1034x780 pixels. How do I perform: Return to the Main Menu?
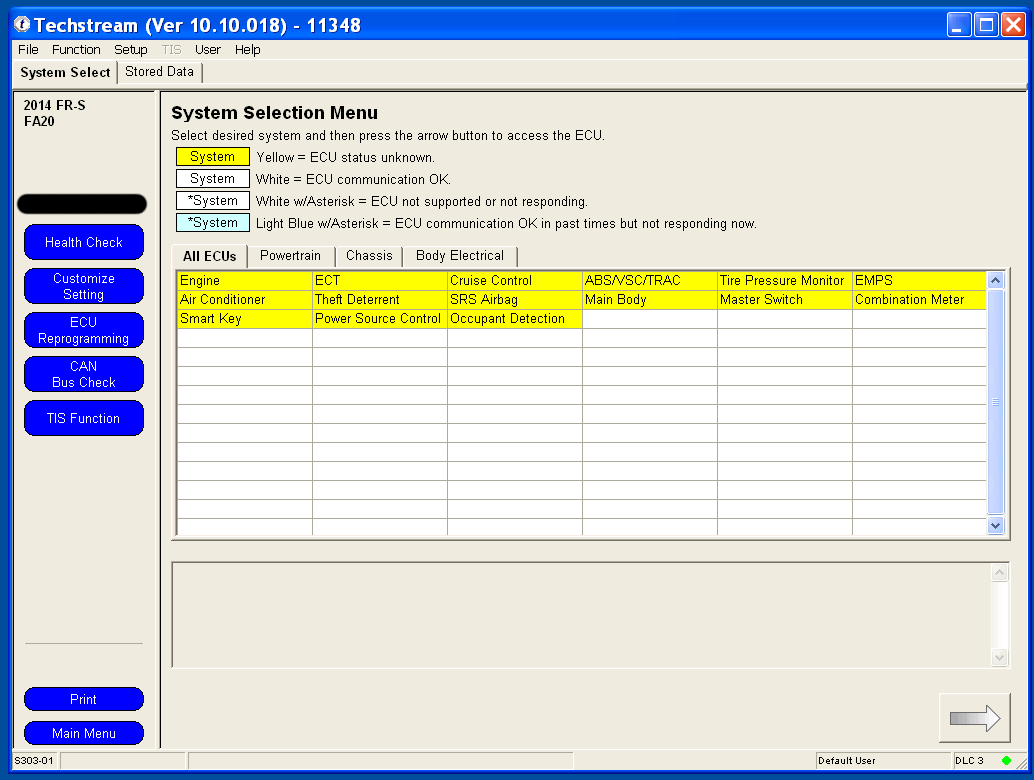[x=84, y=734]
